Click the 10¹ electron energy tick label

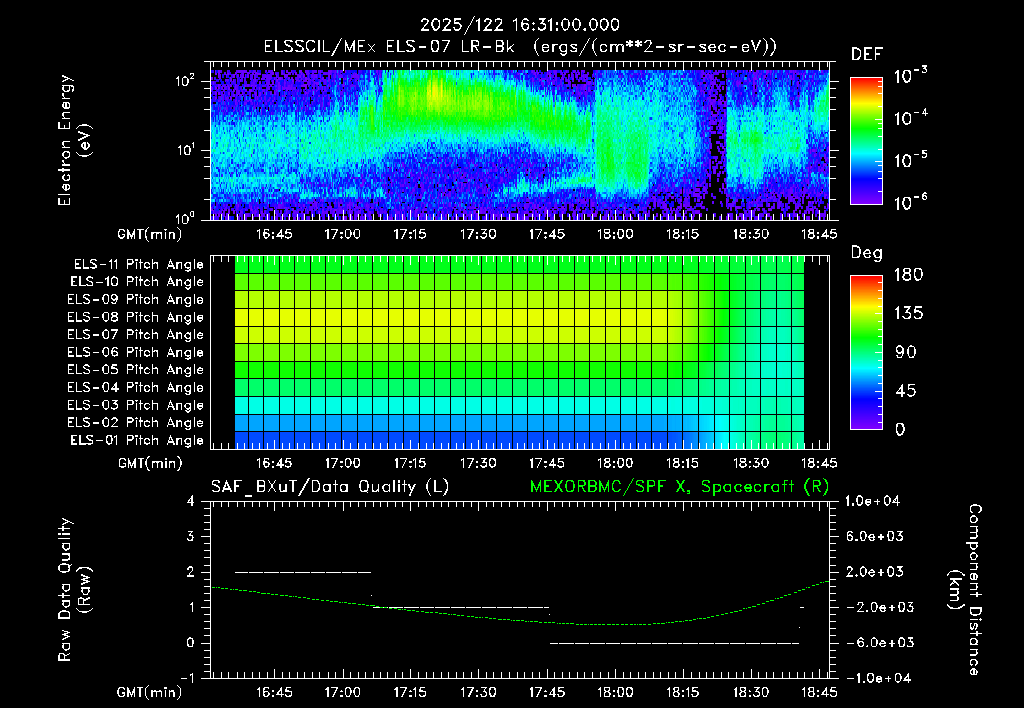coord(185,150)
